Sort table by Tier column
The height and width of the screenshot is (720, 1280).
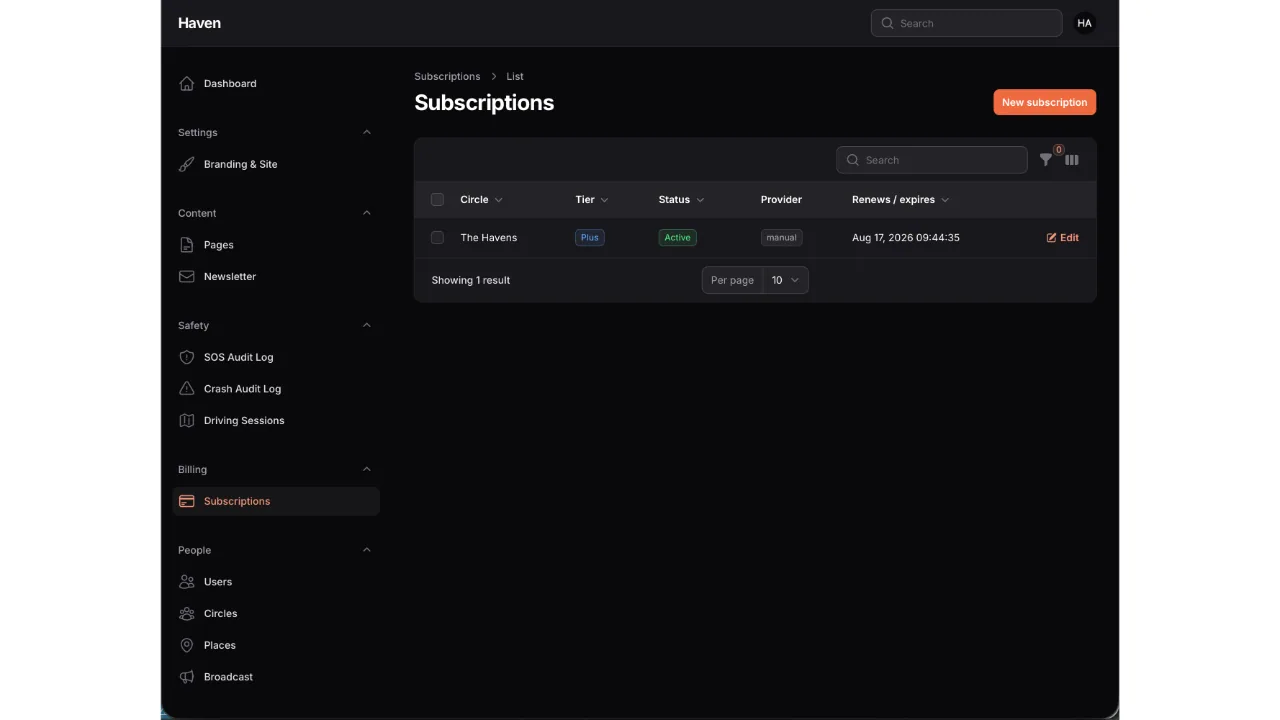pos(592,200)
